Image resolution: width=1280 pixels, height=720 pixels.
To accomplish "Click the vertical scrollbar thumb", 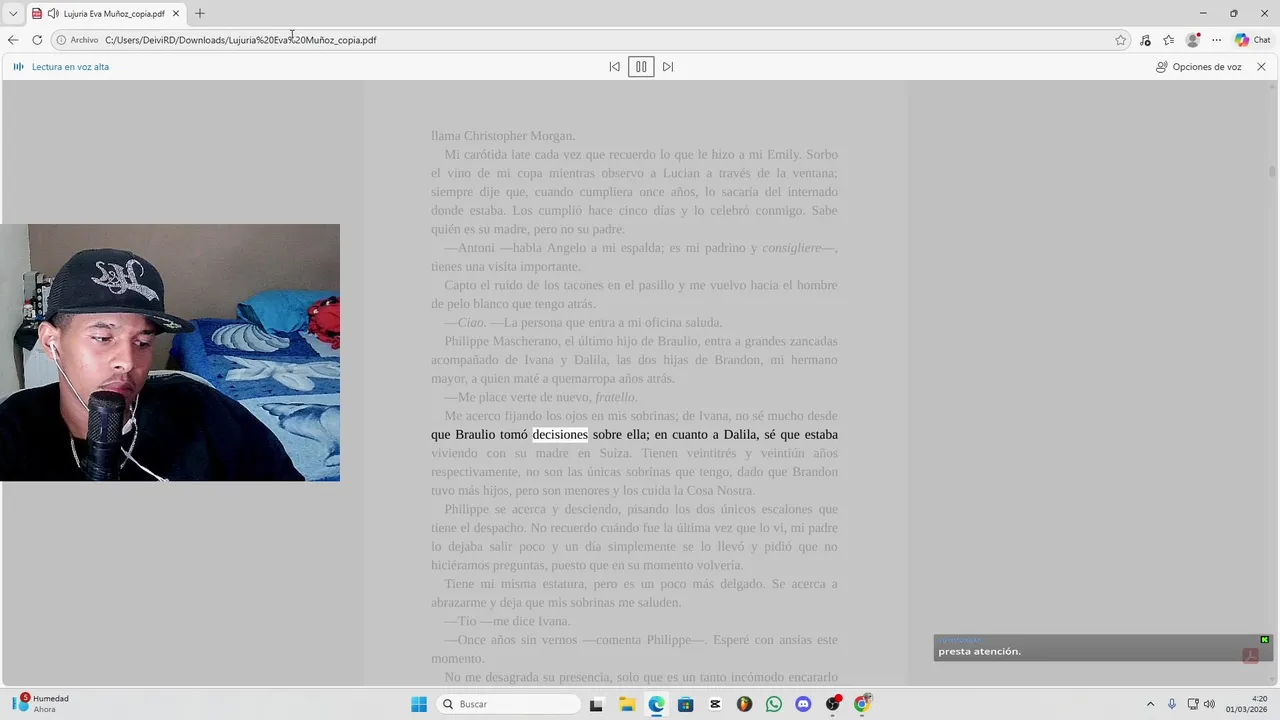I will click(1272, 172).
